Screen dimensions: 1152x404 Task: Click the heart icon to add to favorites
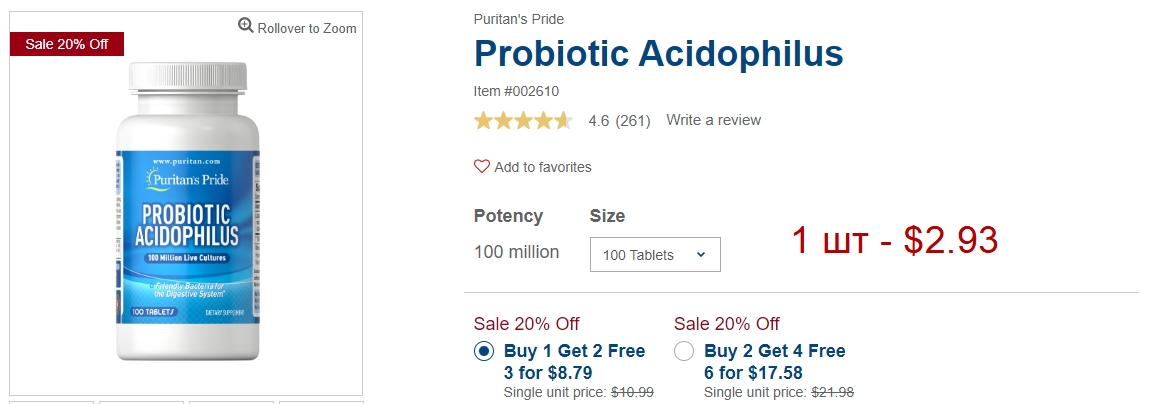(481, 167)
